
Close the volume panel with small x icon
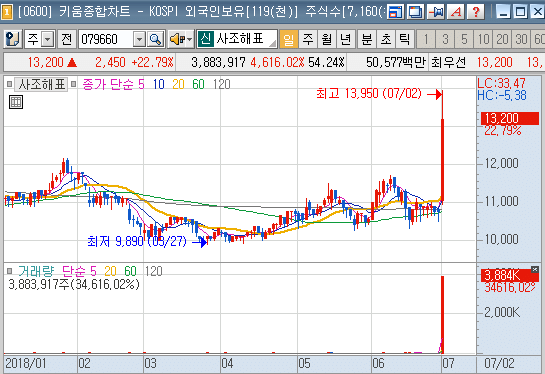[535, 269]
